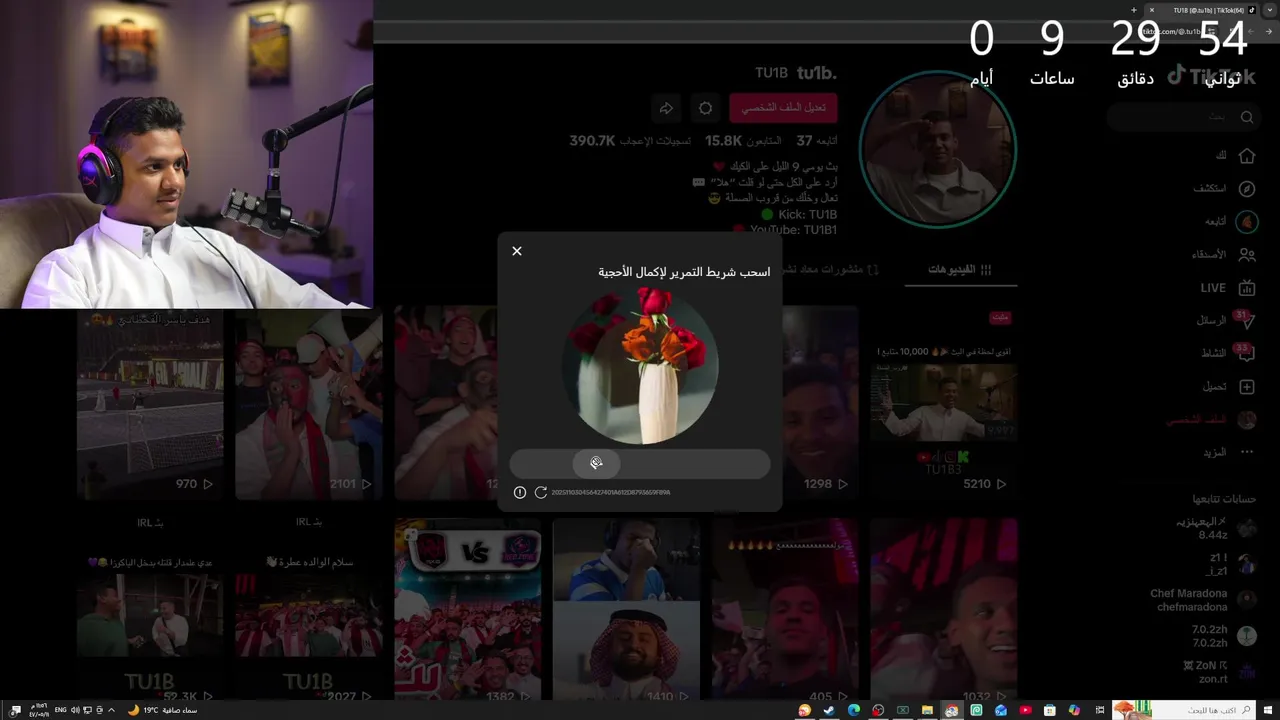Click the taskbar volume speaker icon
Image resolution: width=1280 pixels, height=720 pixels.
[x=75, y=710]
